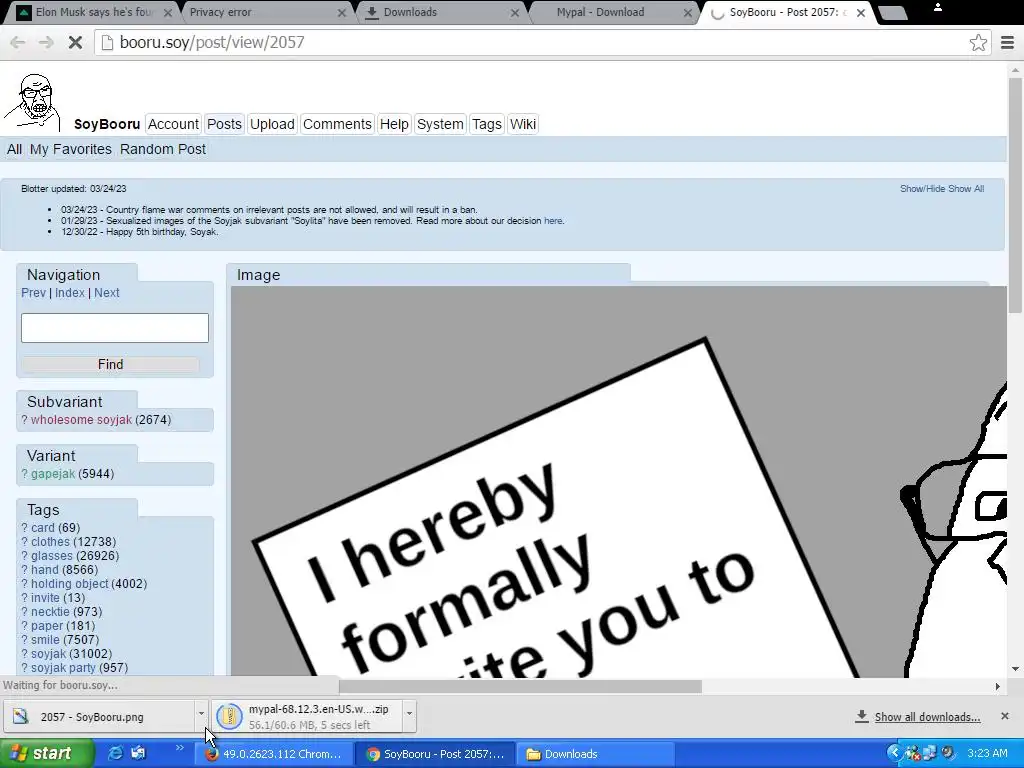Screen dimensions: 1024x768
Task: Close the Elon Musk tab
Action: pos(168,12)
